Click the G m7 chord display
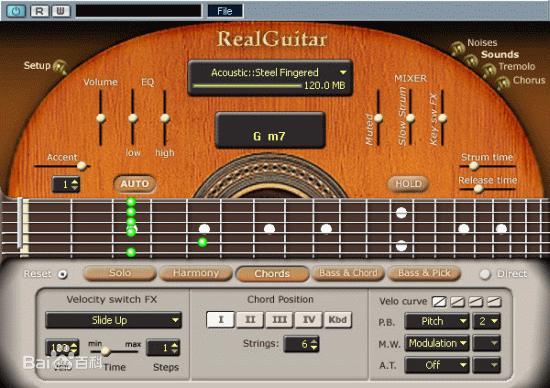The image size is (550, 388). tap(270, 130)
